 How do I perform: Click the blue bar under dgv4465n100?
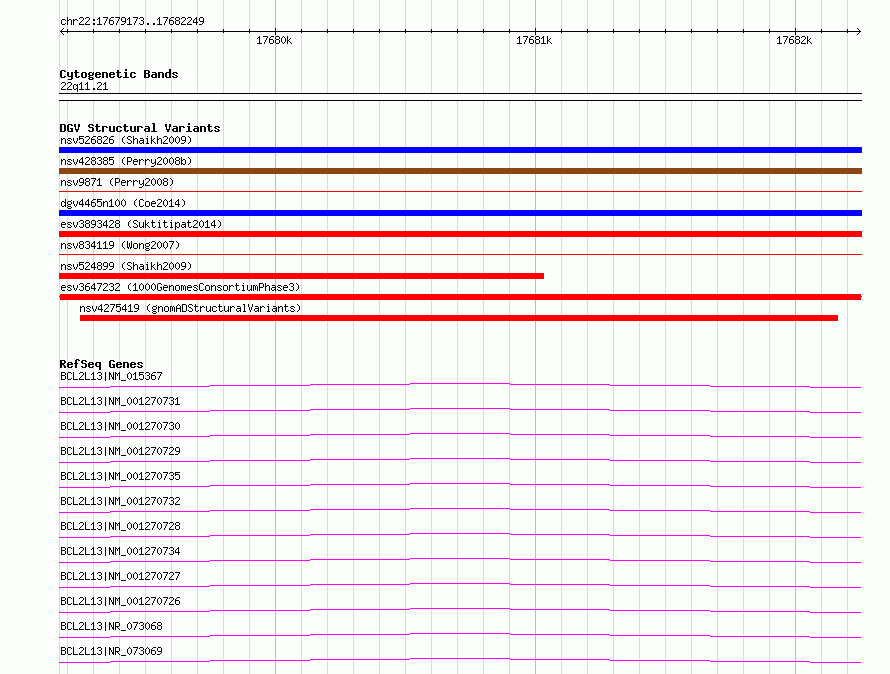click(x=460, y=213)
